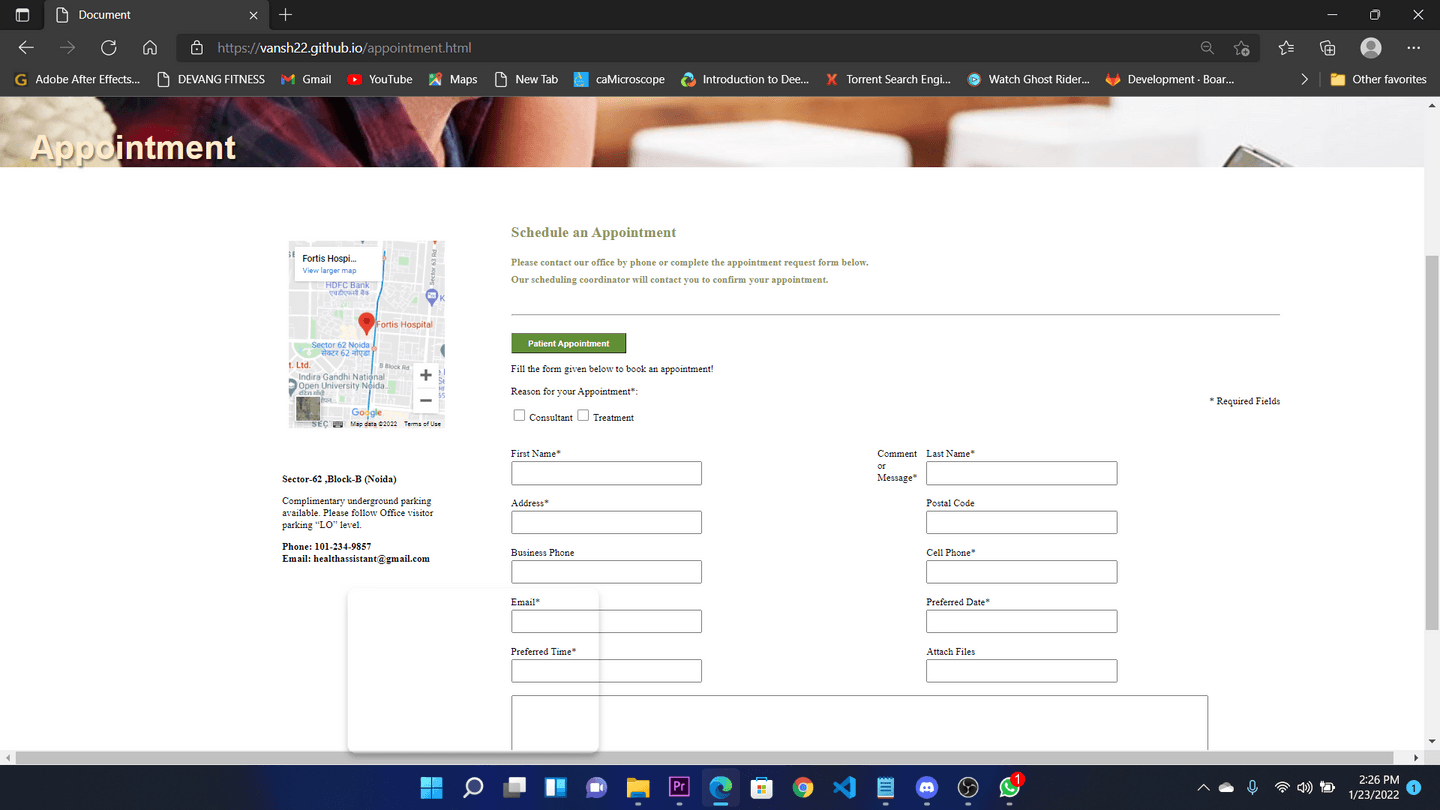
Task: Focus the First Name field
Action: coord(606,473)
